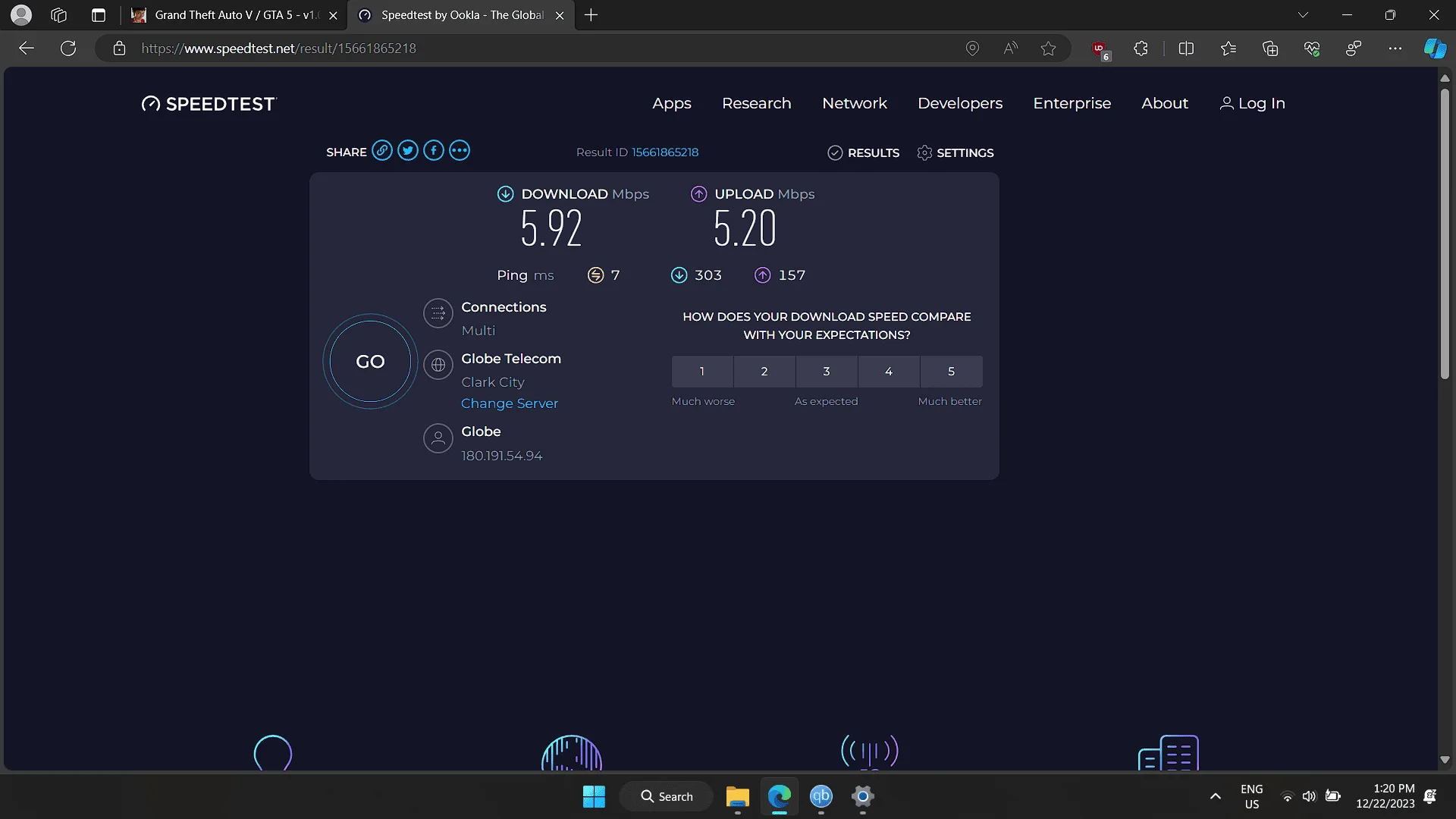This screenshot has height=819, width=1456.
Task: Refresh the Speedtest page
Action: click(68, 49)
